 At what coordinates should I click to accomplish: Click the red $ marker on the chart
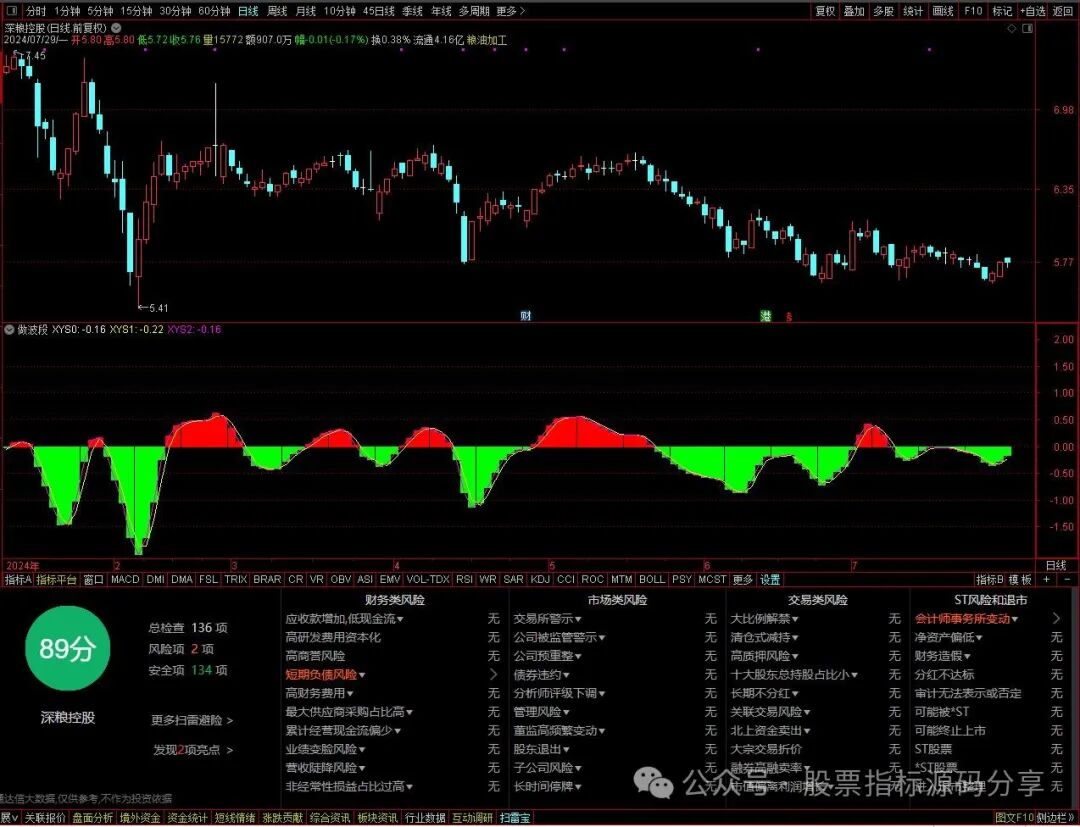pos(789,317)
